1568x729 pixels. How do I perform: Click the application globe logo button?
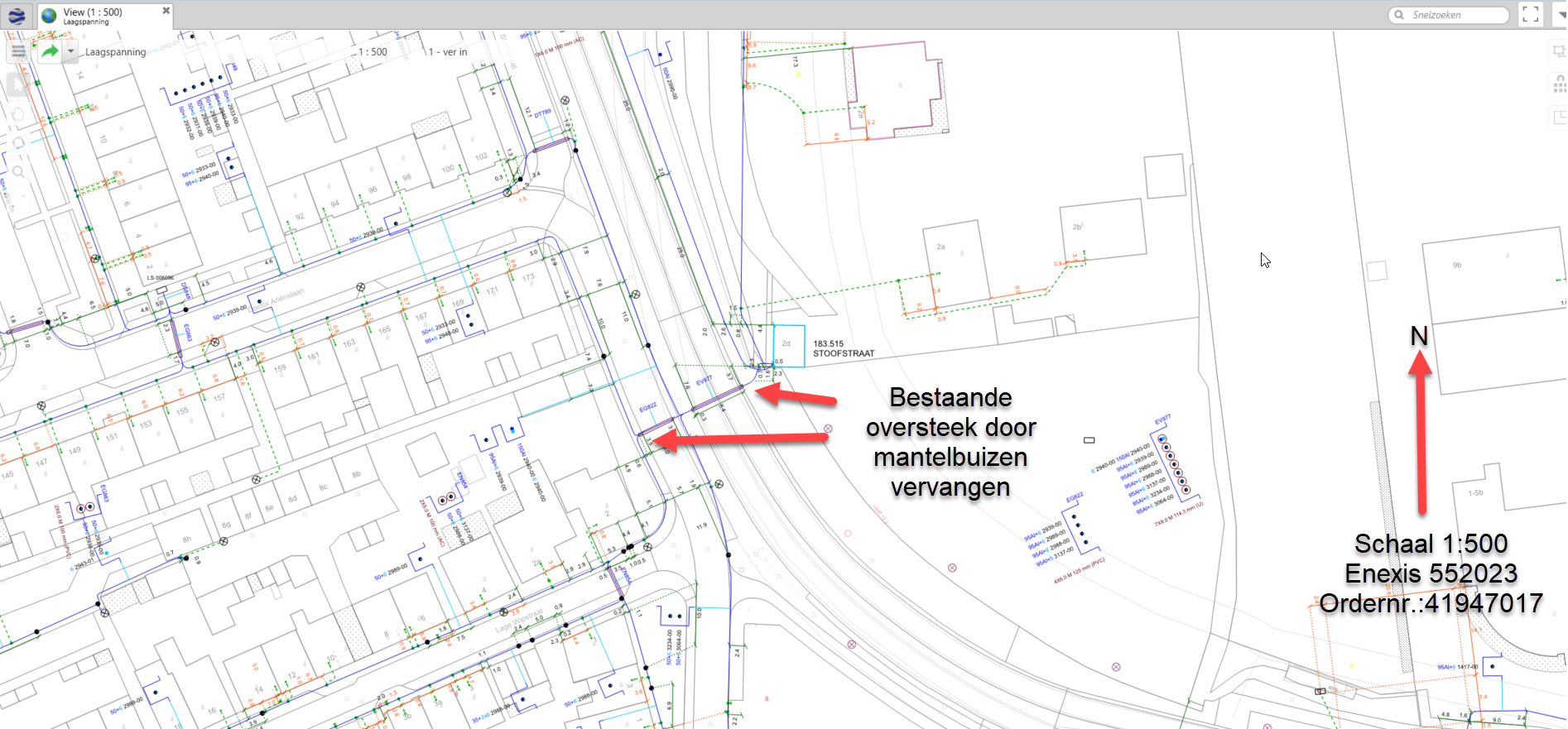tap(17, 16)
